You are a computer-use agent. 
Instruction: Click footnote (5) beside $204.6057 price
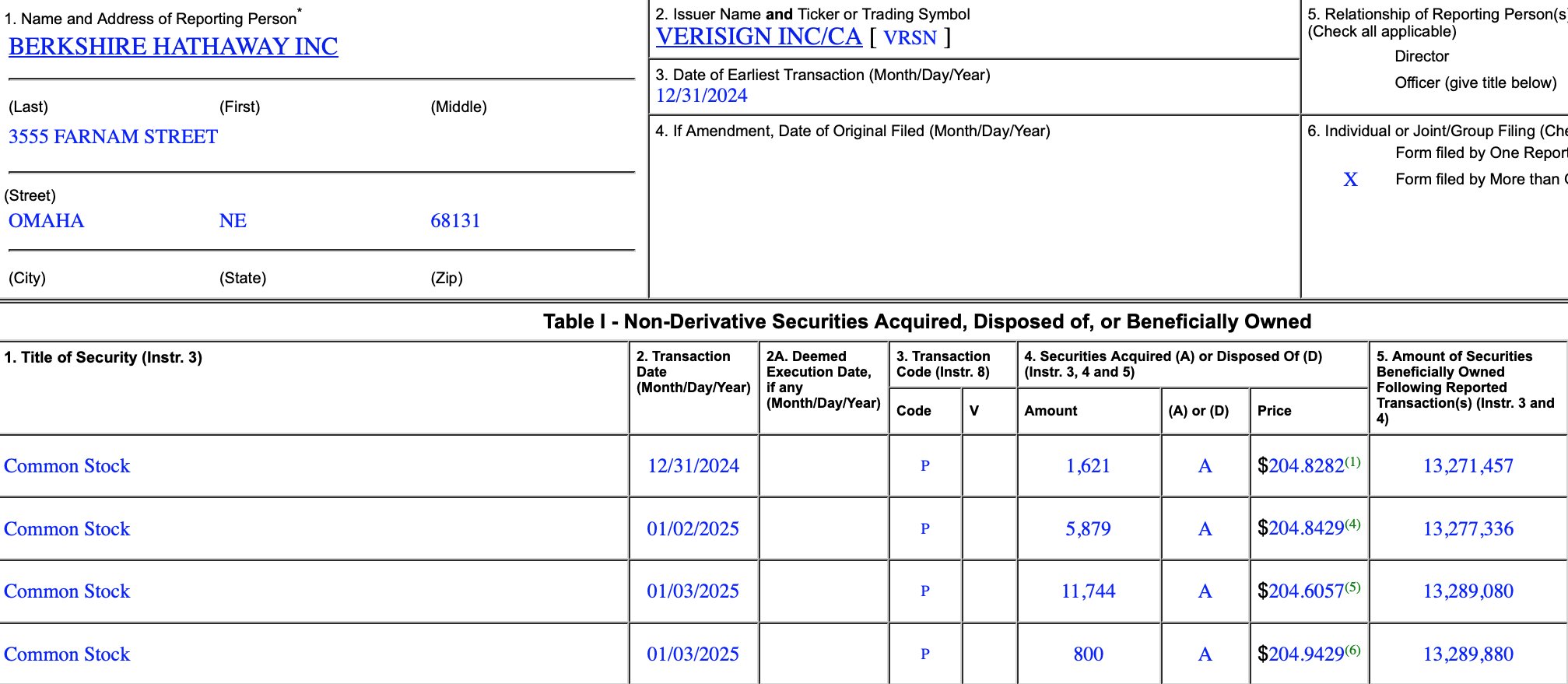coord(1352,587)
